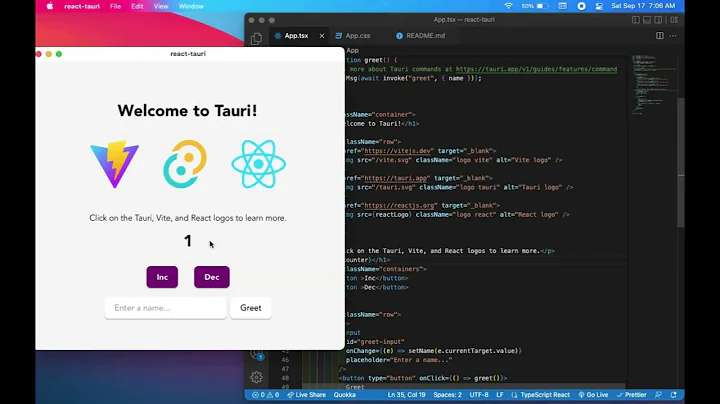Click Go Live in the status bar
The height and width of the screenshot is (404, 720).
pyautogui.click(x=593, y=395)
